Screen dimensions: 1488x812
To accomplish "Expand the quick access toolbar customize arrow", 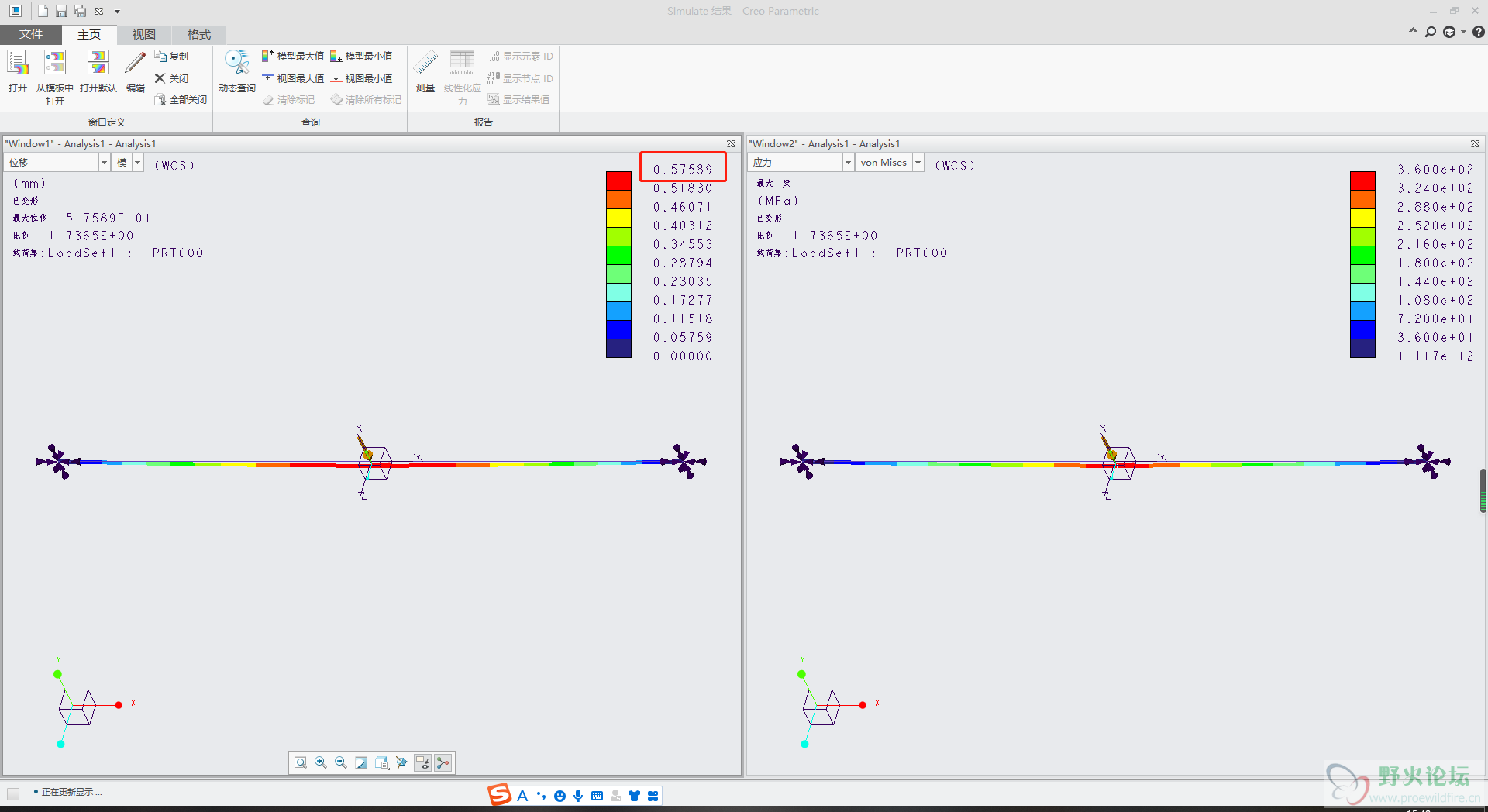I will coord(118,11).
